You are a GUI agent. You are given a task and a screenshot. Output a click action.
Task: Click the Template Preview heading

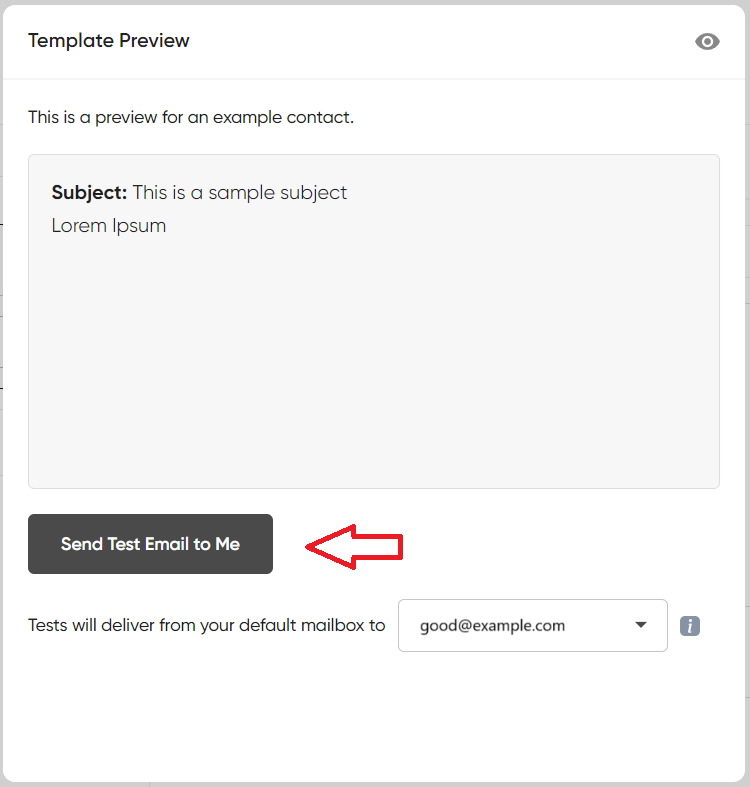click(x=109, y=41)
